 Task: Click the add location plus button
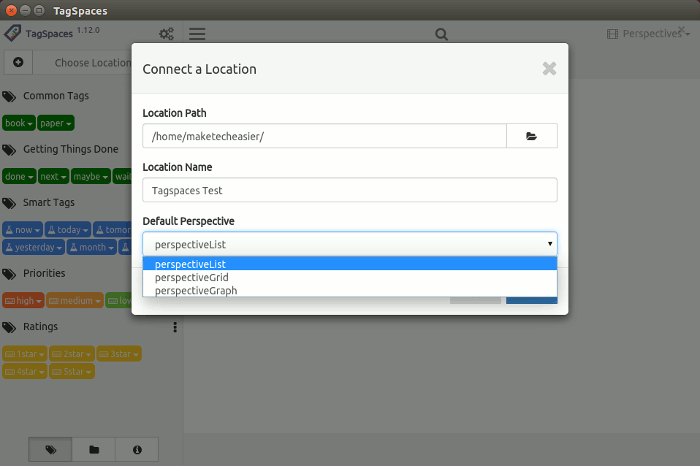coord(18,62)
